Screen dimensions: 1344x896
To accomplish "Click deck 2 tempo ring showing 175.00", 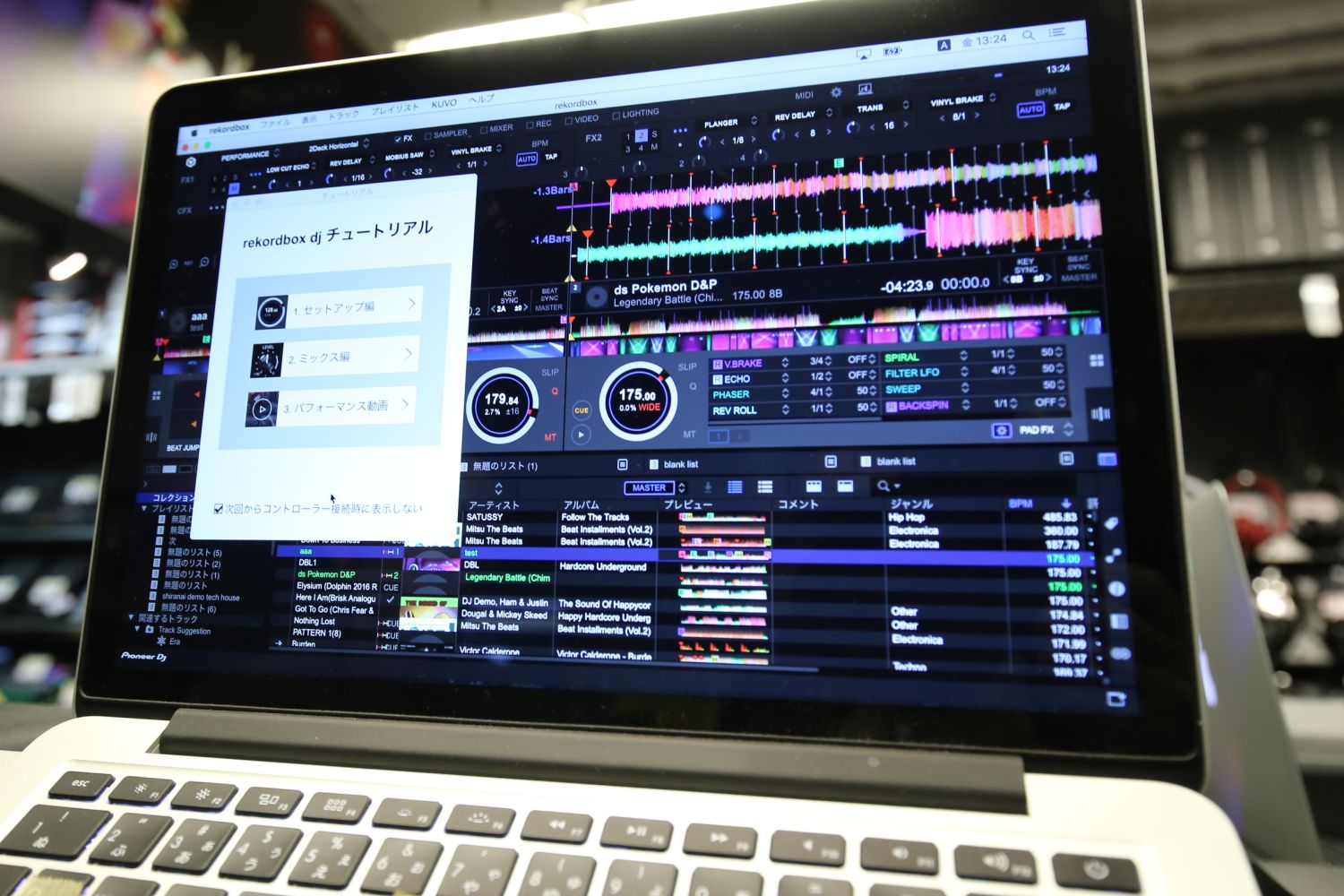I will [636, 401].
